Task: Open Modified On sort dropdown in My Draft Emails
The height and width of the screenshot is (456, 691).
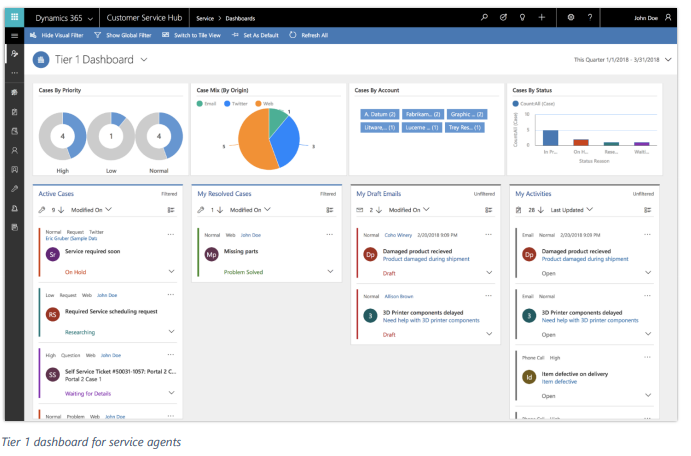Action: pyautogui.click(x=409, y=210)
